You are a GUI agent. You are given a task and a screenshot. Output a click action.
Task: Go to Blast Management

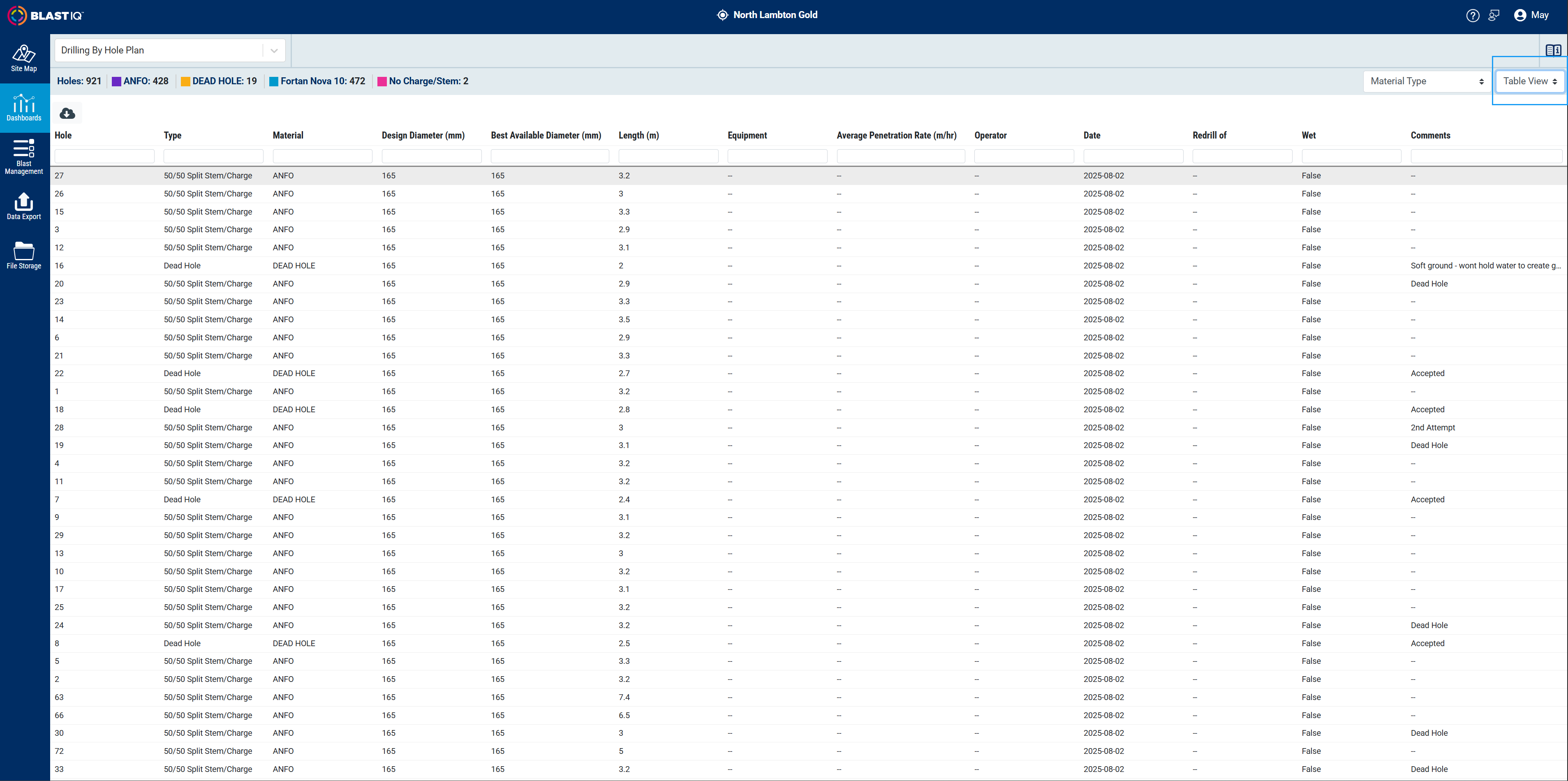(24, 157)
